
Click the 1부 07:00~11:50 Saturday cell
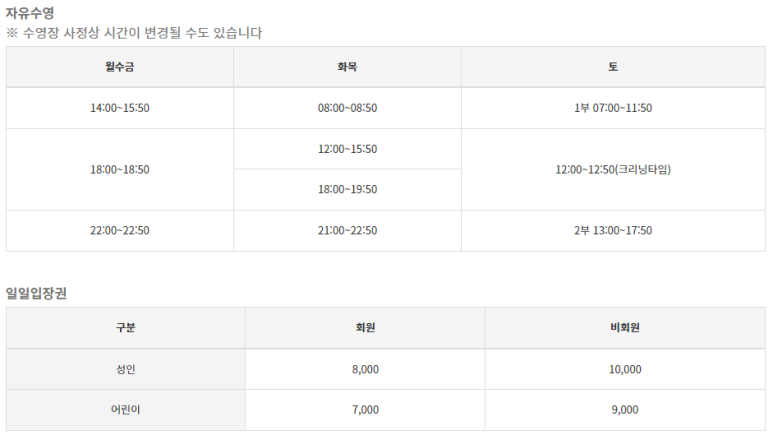tap(613, 108)
